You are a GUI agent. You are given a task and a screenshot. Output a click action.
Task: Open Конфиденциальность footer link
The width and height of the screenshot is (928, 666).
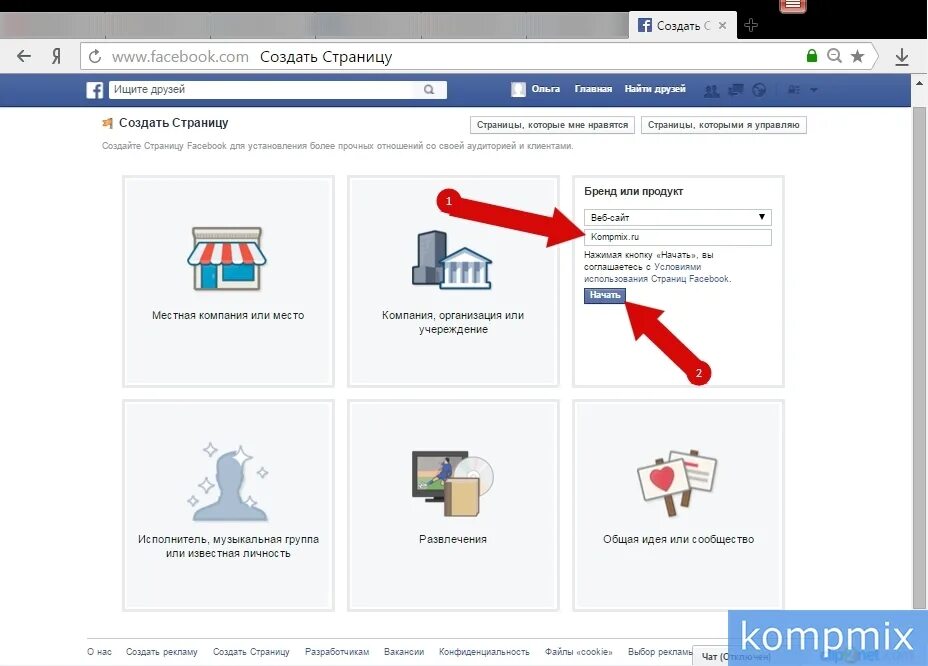coord(484,652)
